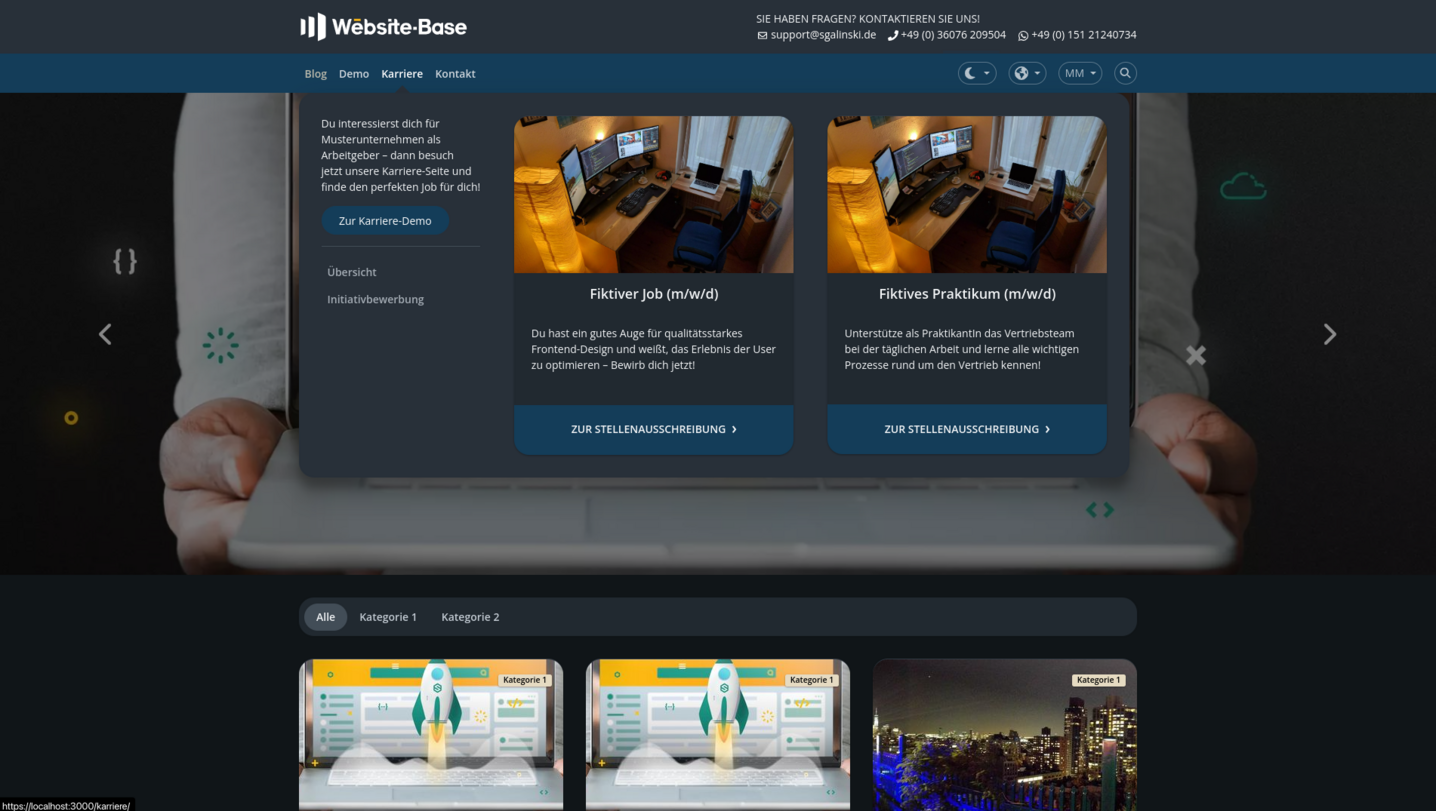Click the left carousel arrow
Viewport: 1436px width, 811px height.
pyautogui.click(x=105, y=334)
